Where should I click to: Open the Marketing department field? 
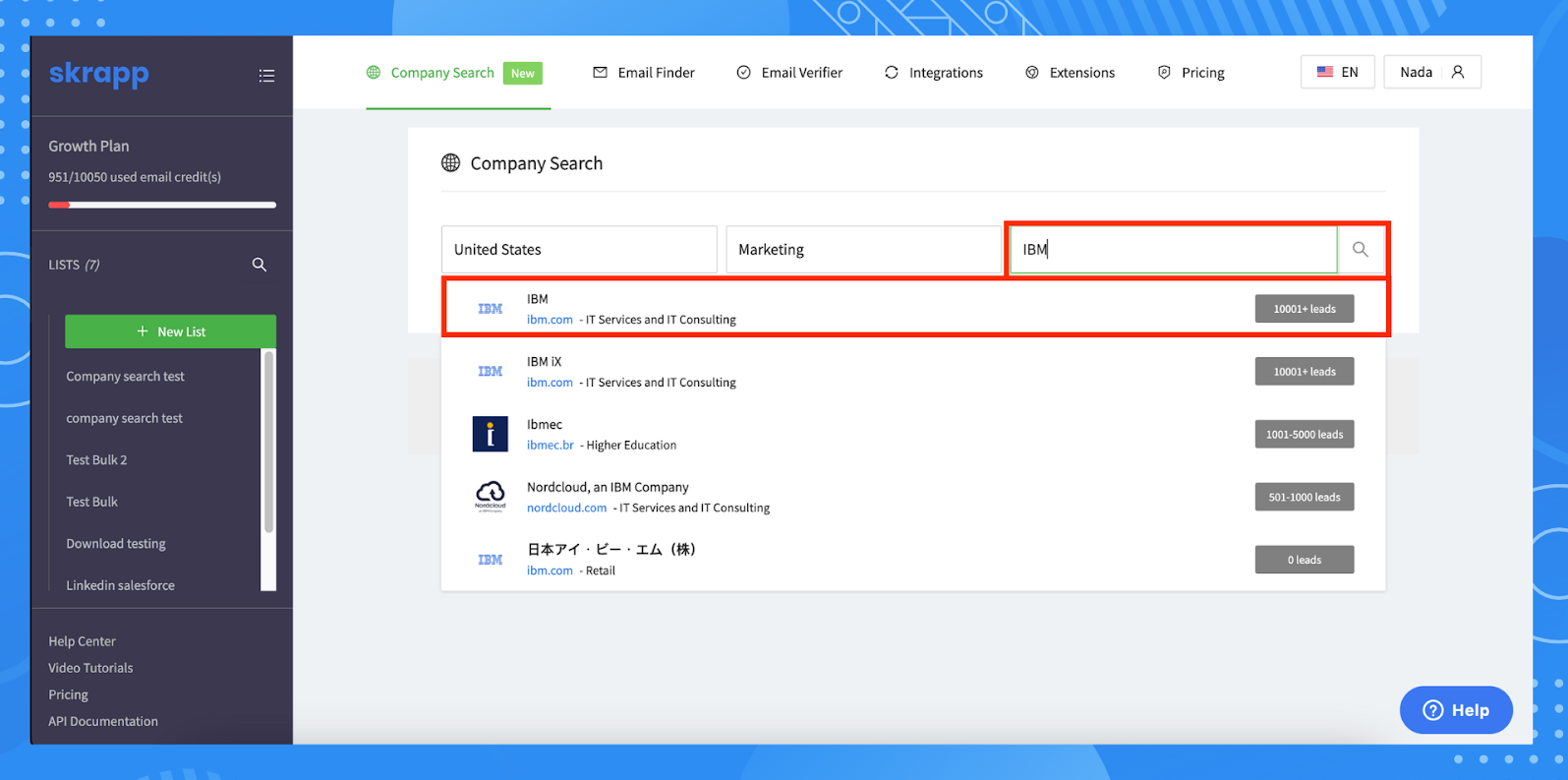(x=863, y=250)
